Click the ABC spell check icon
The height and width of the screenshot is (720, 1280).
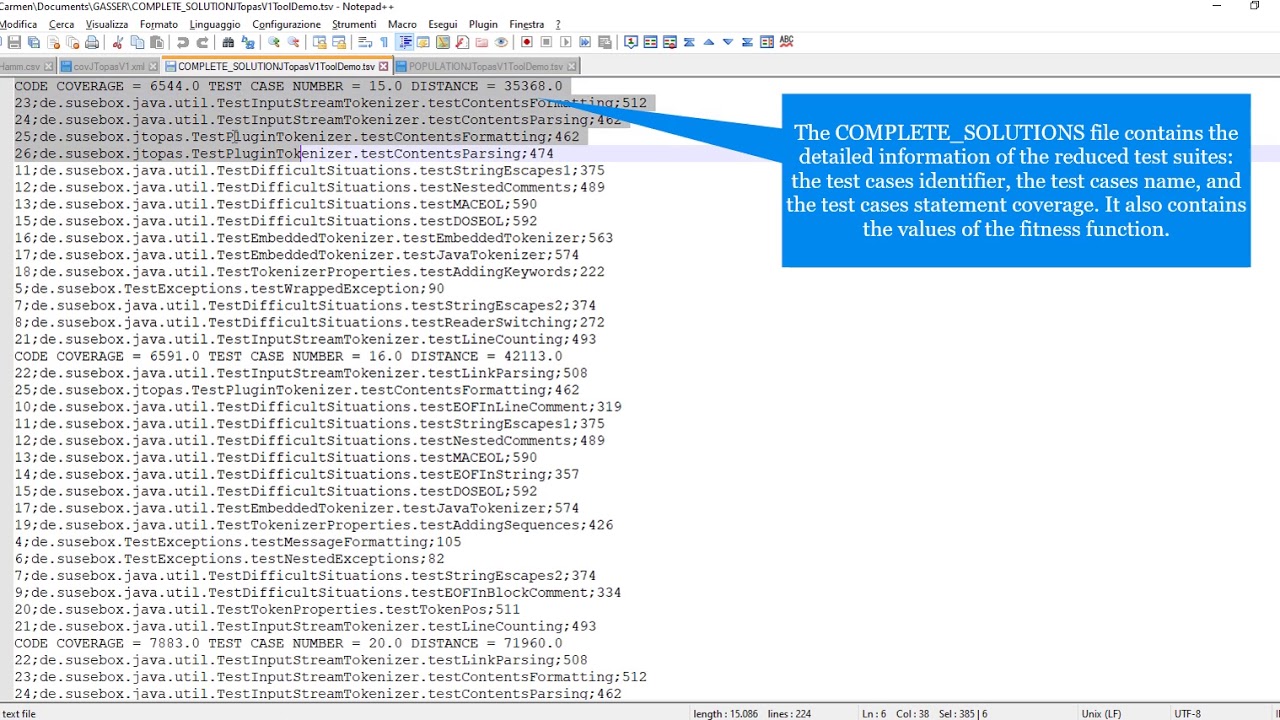click(786, 42)
